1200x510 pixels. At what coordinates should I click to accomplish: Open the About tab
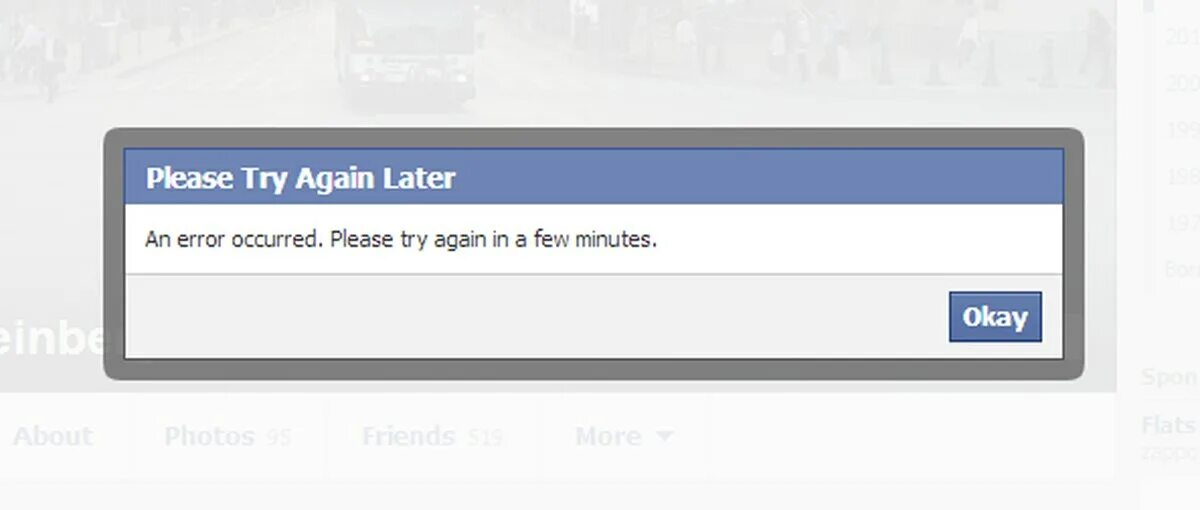coord(53,436)
